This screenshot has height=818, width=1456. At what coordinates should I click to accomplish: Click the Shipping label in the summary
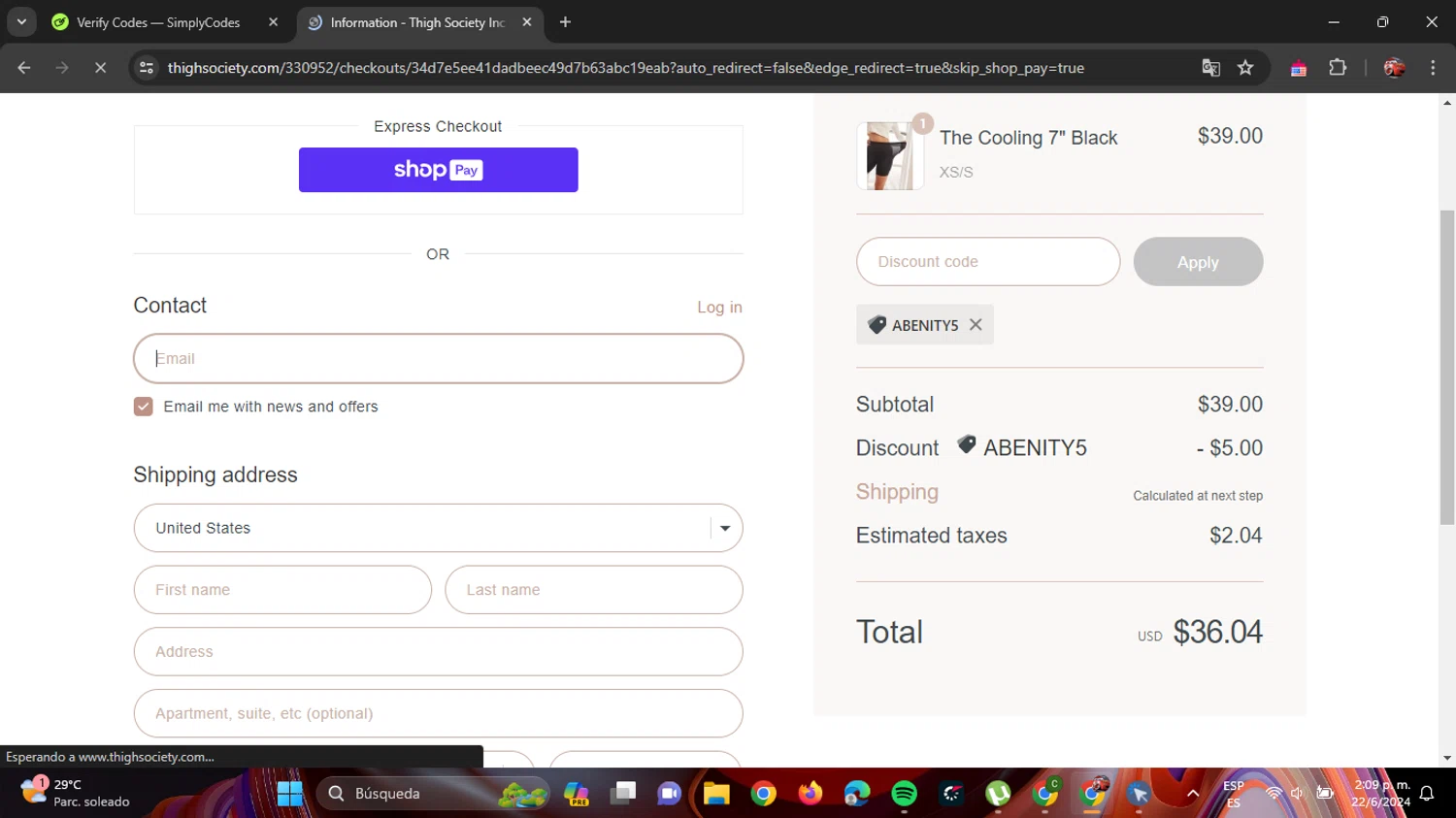[897, 492]
